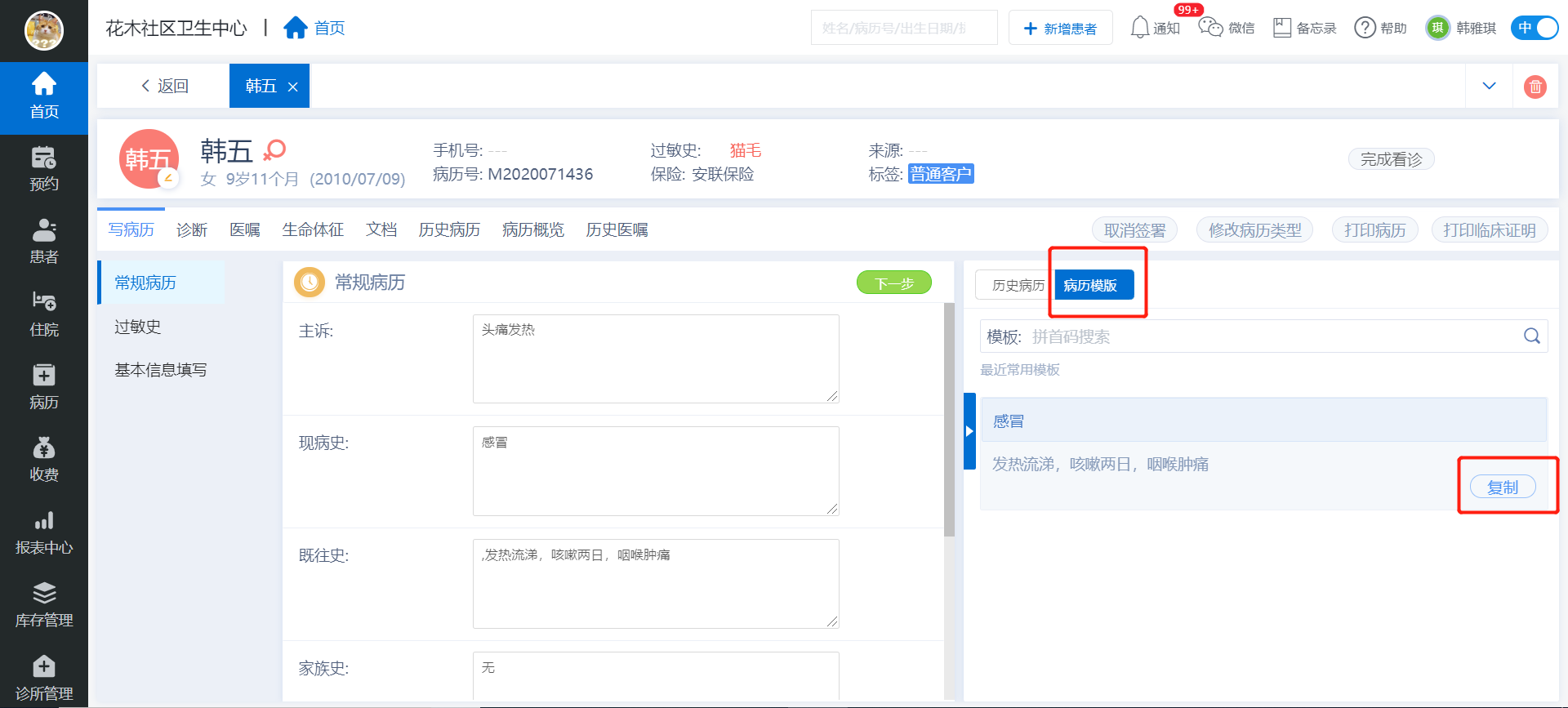Open 通知 notifications bell
This screenshot has width=1568, height=708.
coord(1155,28)
